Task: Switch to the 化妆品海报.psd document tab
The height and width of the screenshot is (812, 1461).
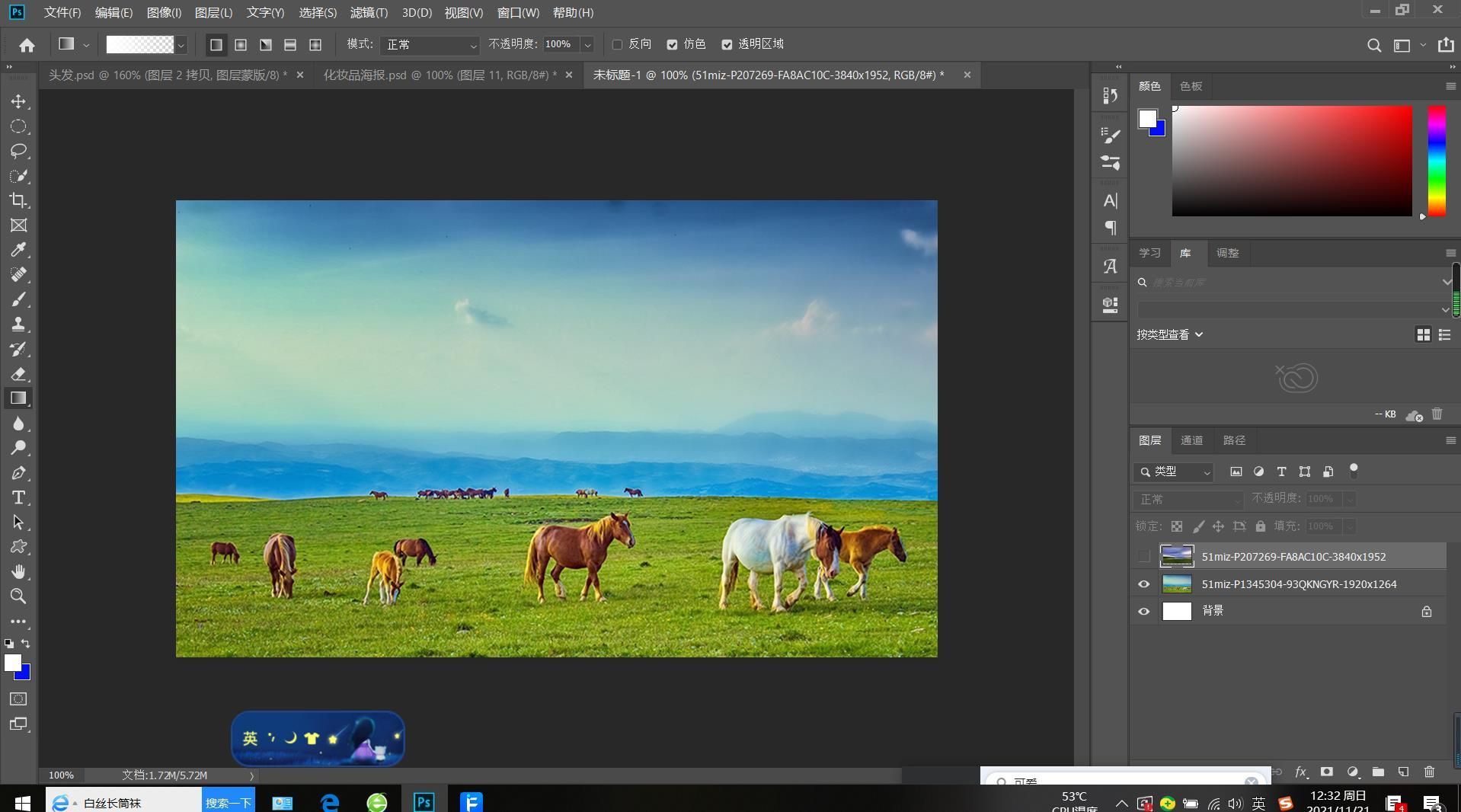Action: (x=440, y=75)
